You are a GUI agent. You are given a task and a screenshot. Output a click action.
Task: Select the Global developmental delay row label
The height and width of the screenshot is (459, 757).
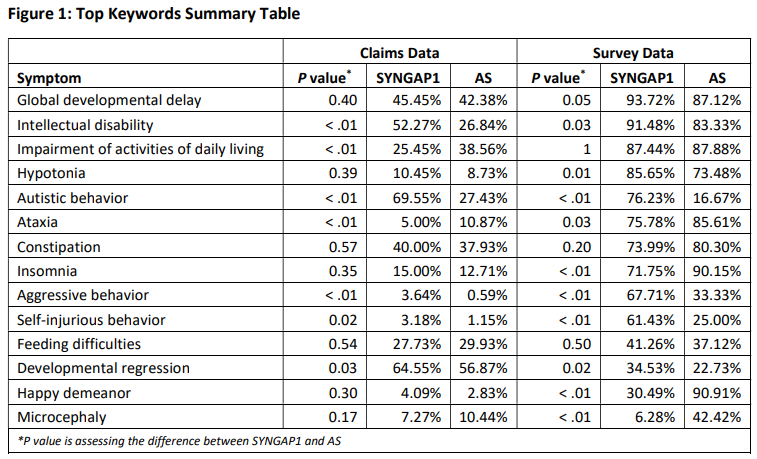110,100
